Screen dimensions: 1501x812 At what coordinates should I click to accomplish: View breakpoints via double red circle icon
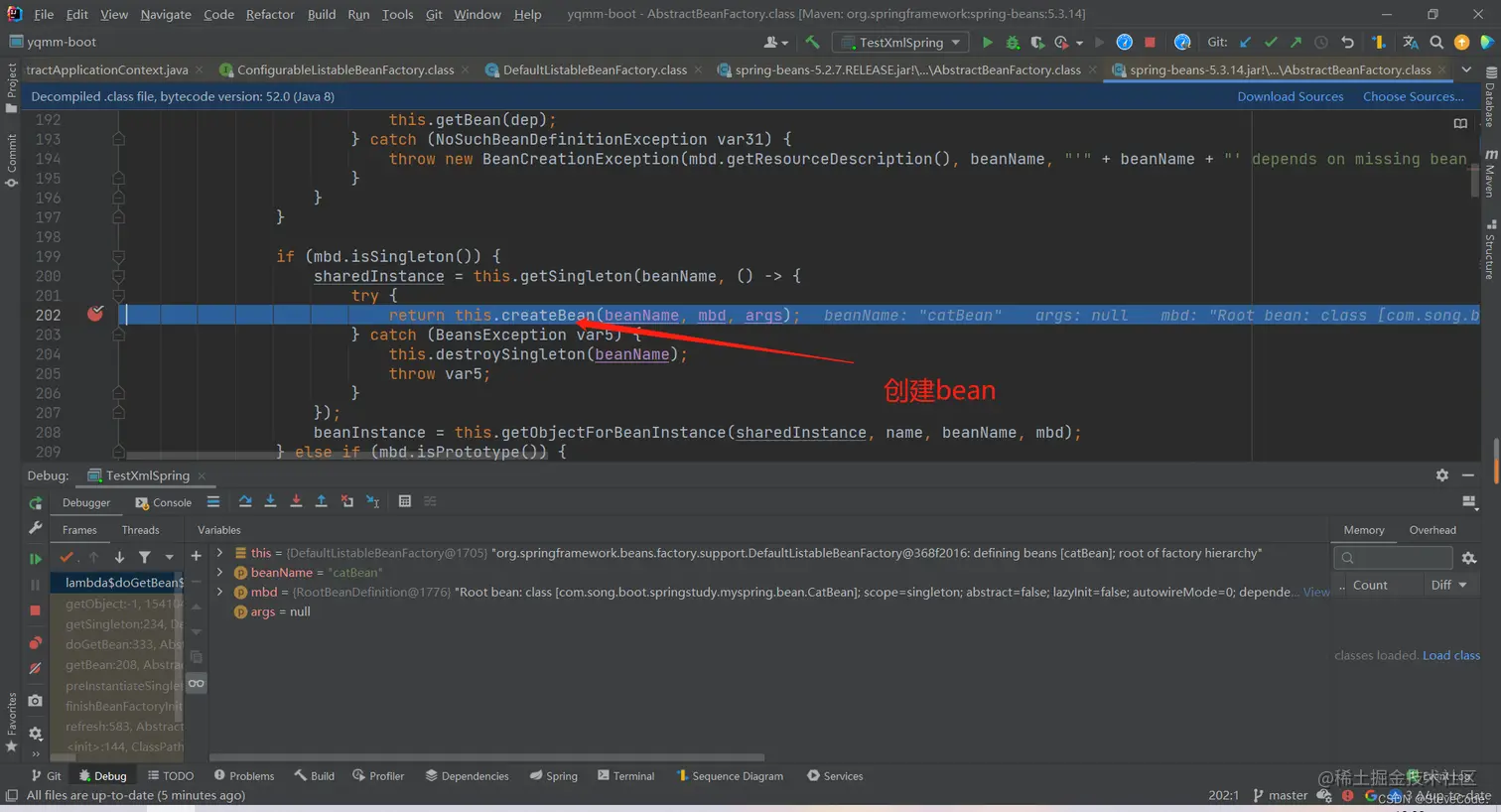36,643
